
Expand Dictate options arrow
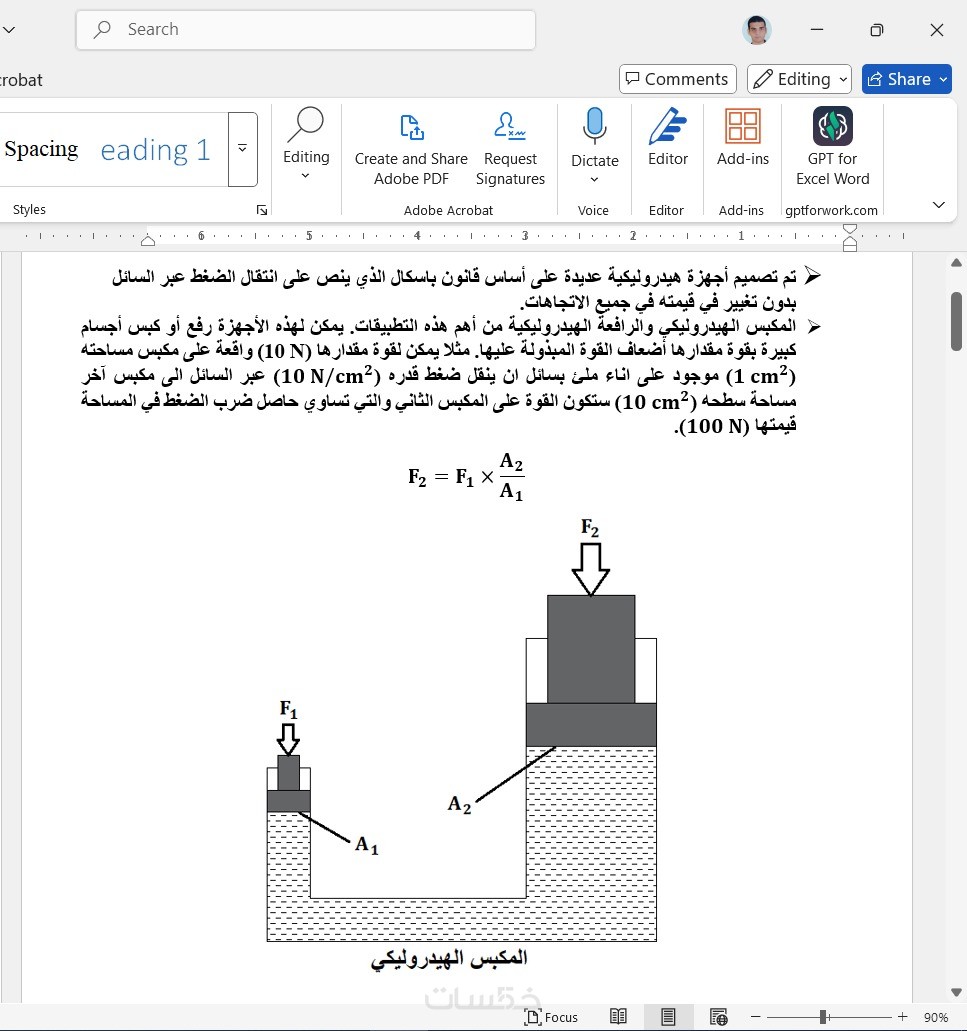tap(594, 179)
